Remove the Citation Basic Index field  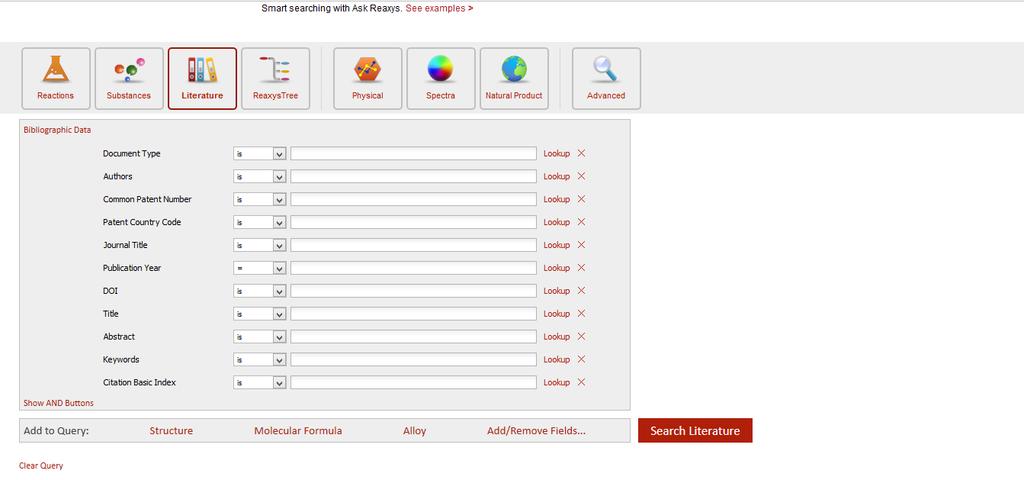click(581, 382)
